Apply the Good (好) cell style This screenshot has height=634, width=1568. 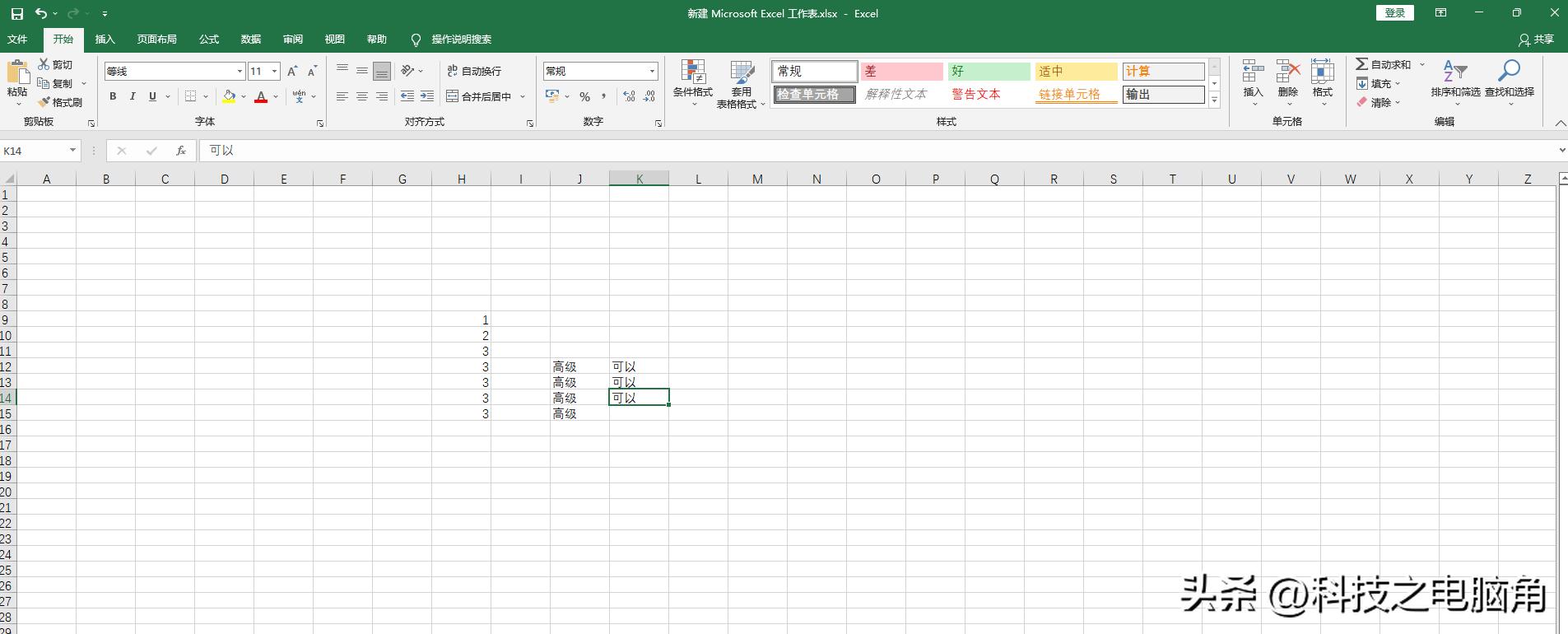pyautogui.click(x=989, y=72)
